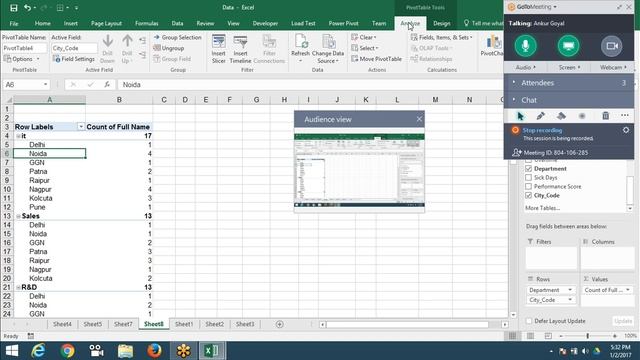Viewport: 640px width, 360px height.
Task: Collapse the R&D department group
Action: point(18,287)
